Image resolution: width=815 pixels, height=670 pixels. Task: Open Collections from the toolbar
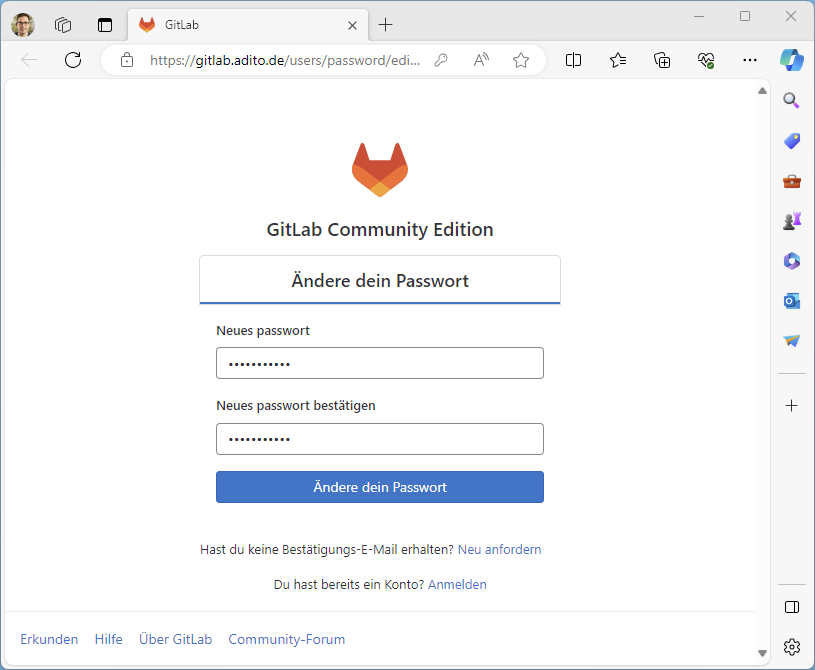(661, 60)
